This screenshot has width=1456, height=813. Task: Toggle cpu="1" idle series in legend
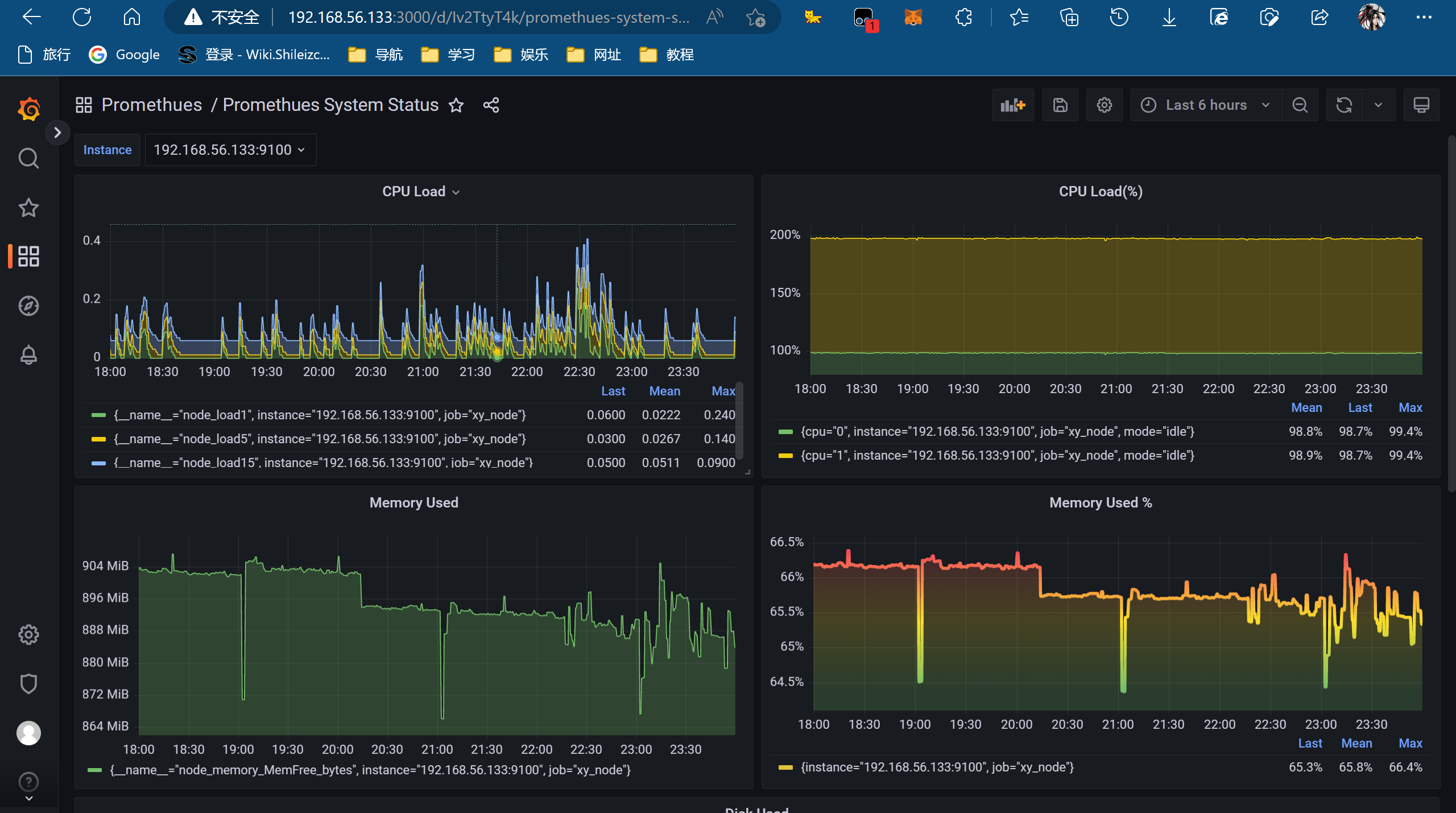tap(998, 456)
